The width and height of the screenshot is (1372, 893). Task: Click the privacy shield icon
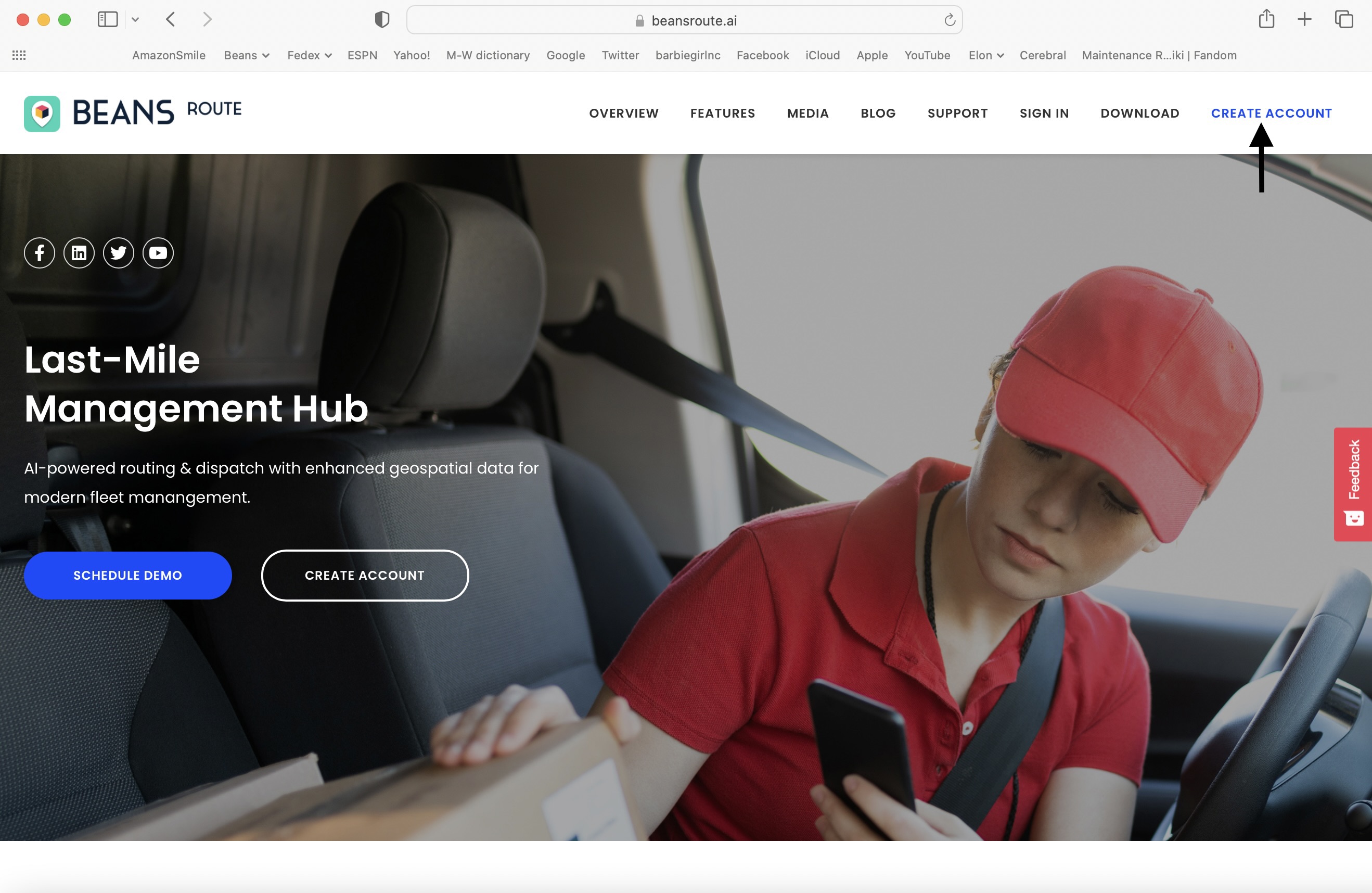(381, 20)
